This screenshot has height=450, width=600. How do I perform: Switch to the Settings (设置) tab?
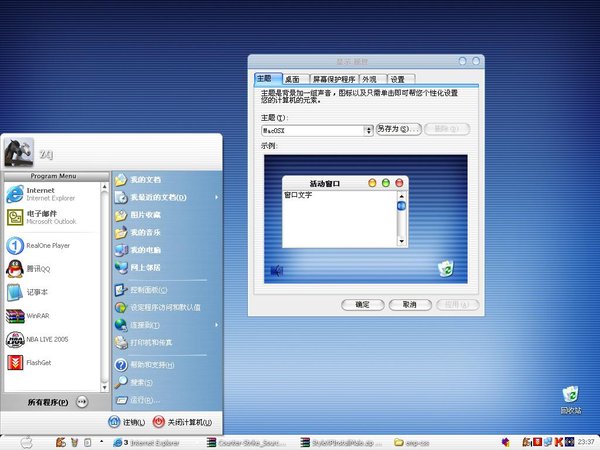pyautogui.click(x=401, y=79)
